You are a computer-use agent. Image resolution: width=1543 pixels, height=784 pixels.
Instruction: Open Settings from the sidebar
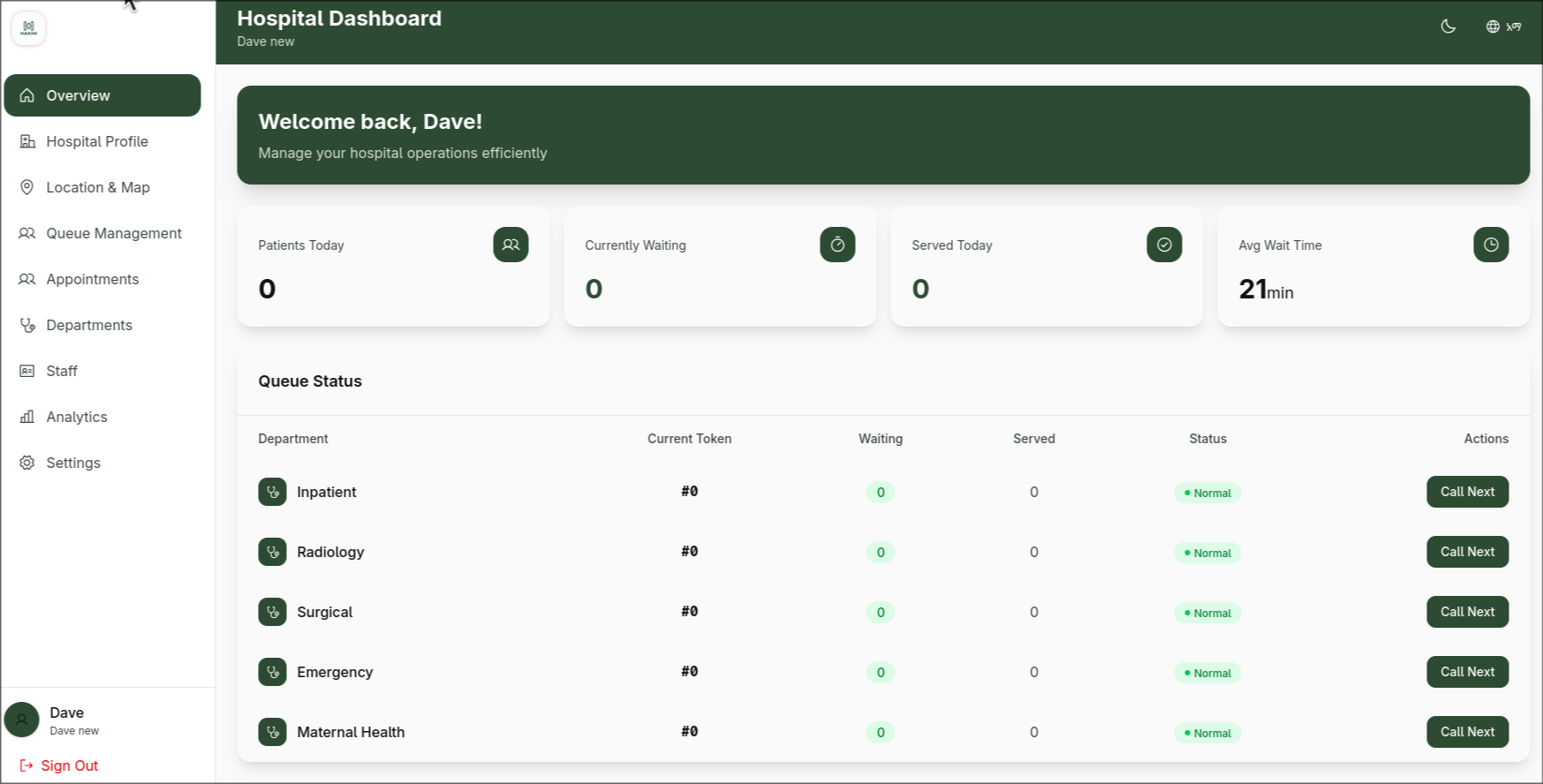(x=73, y=463)
